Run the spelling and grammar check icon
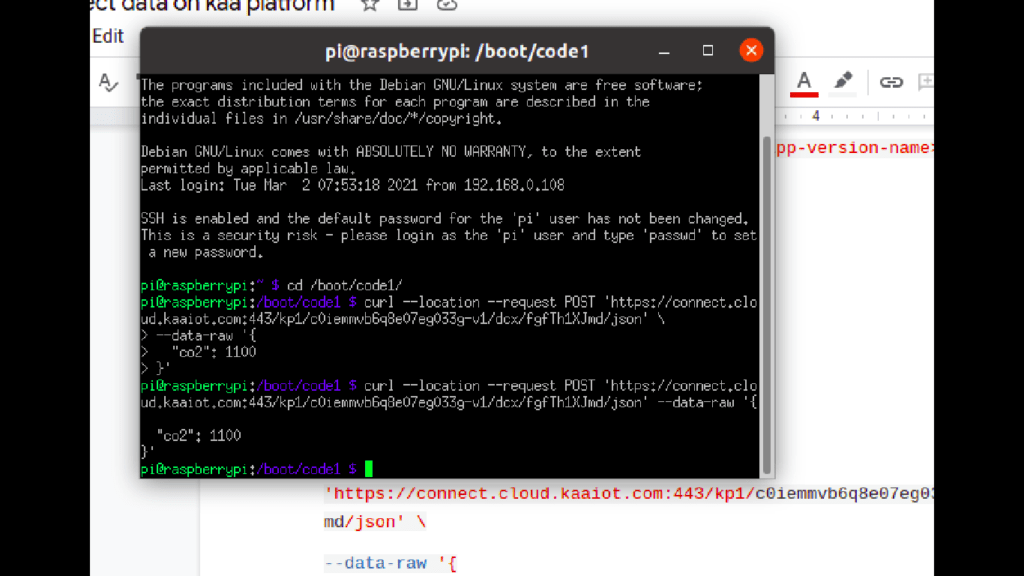Image resolution: width=1024 pixels, height=576 pixels. [x=109, y=83]
